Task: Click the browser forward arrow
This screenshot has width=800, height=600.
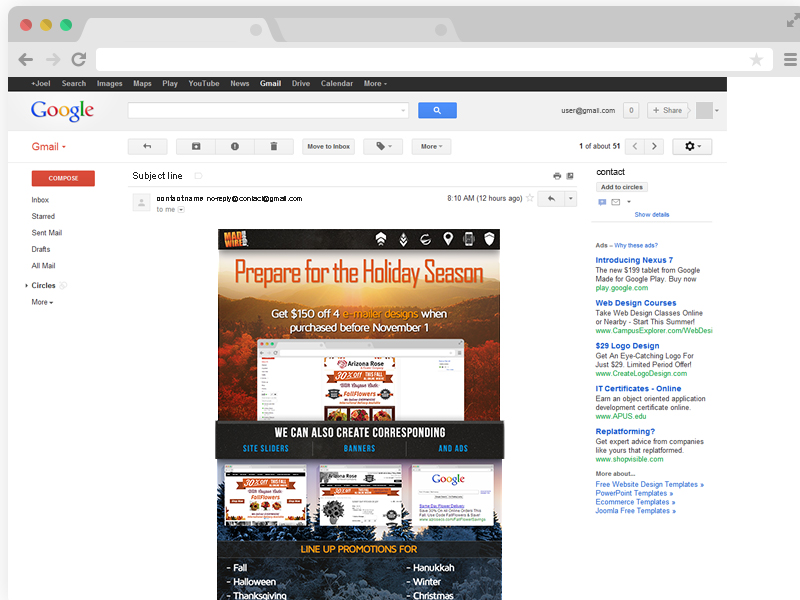Action: (53, 60)
